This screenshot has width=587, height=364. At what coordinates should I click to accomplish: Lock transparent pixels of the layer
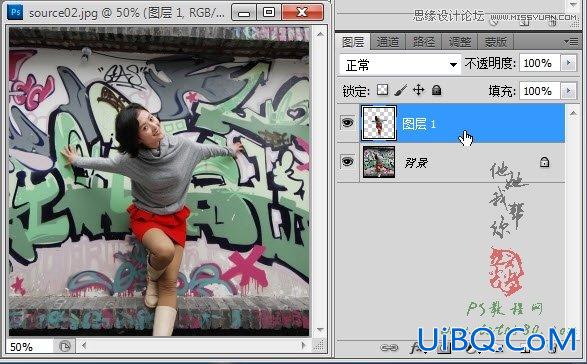pos(382,90)
